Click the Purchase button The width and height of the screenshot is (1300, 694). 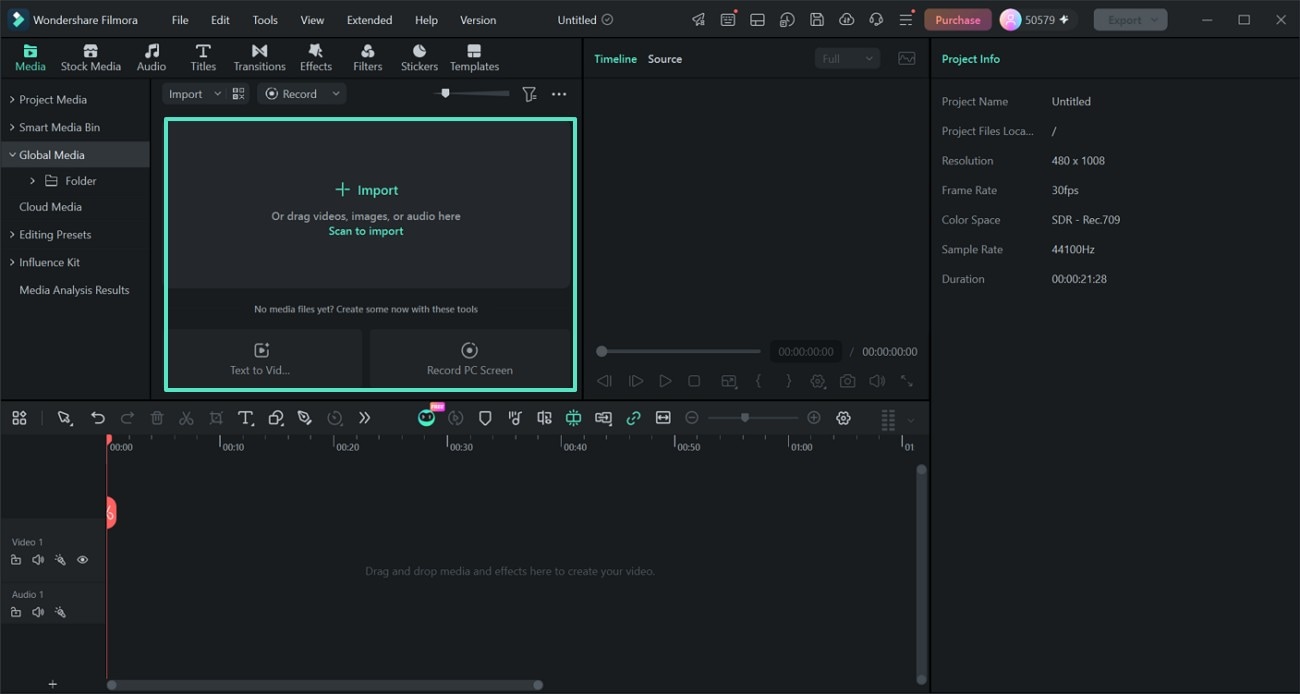pyautogui.click(x=957, y=20)
